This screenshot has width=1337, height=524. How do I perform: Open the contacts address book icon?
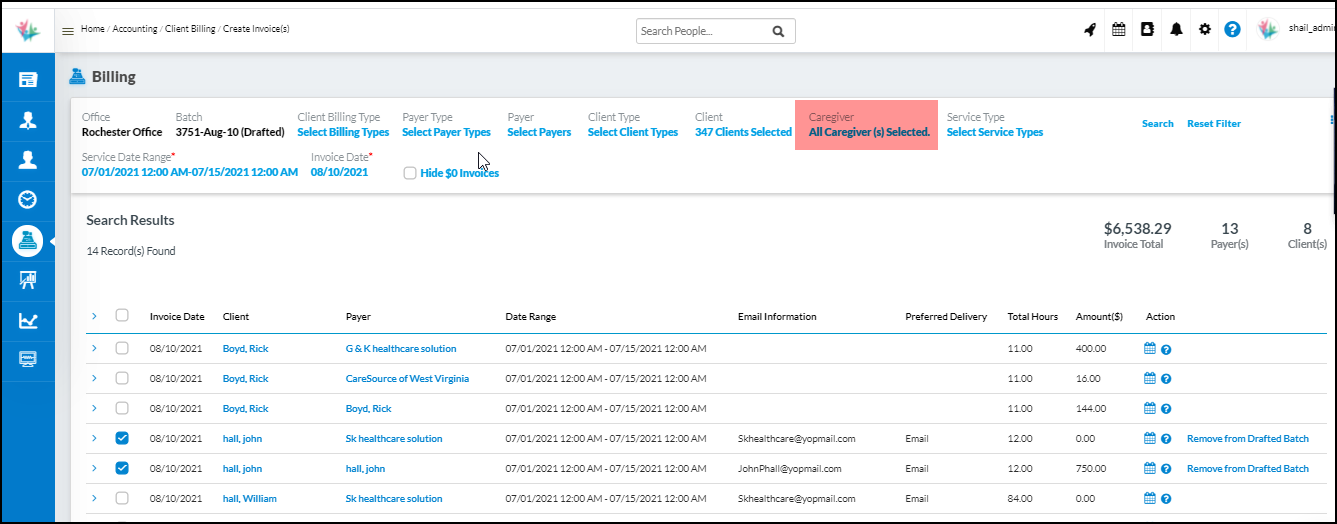(1147, 30)
